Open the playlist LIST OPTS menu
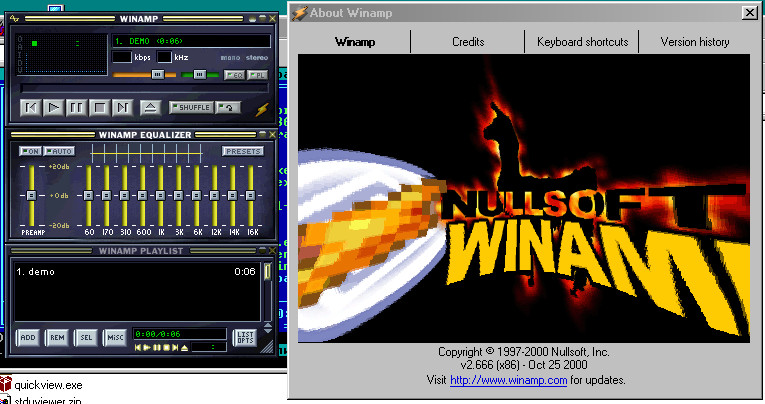 (x=245, y=338)
